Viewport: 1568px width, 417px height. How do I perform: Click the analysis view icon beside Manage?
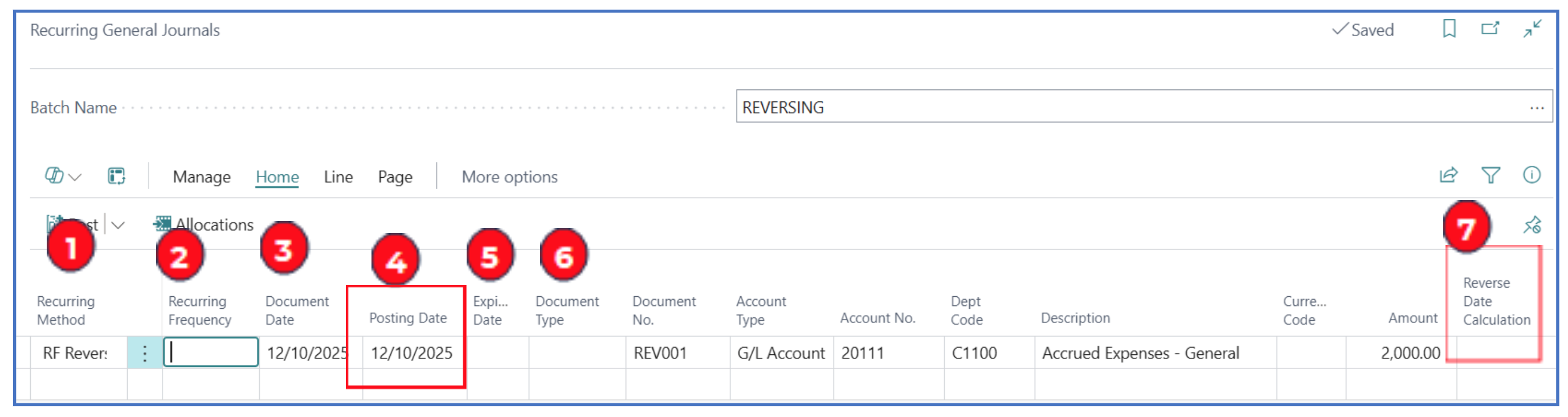(x=116, y=177)
